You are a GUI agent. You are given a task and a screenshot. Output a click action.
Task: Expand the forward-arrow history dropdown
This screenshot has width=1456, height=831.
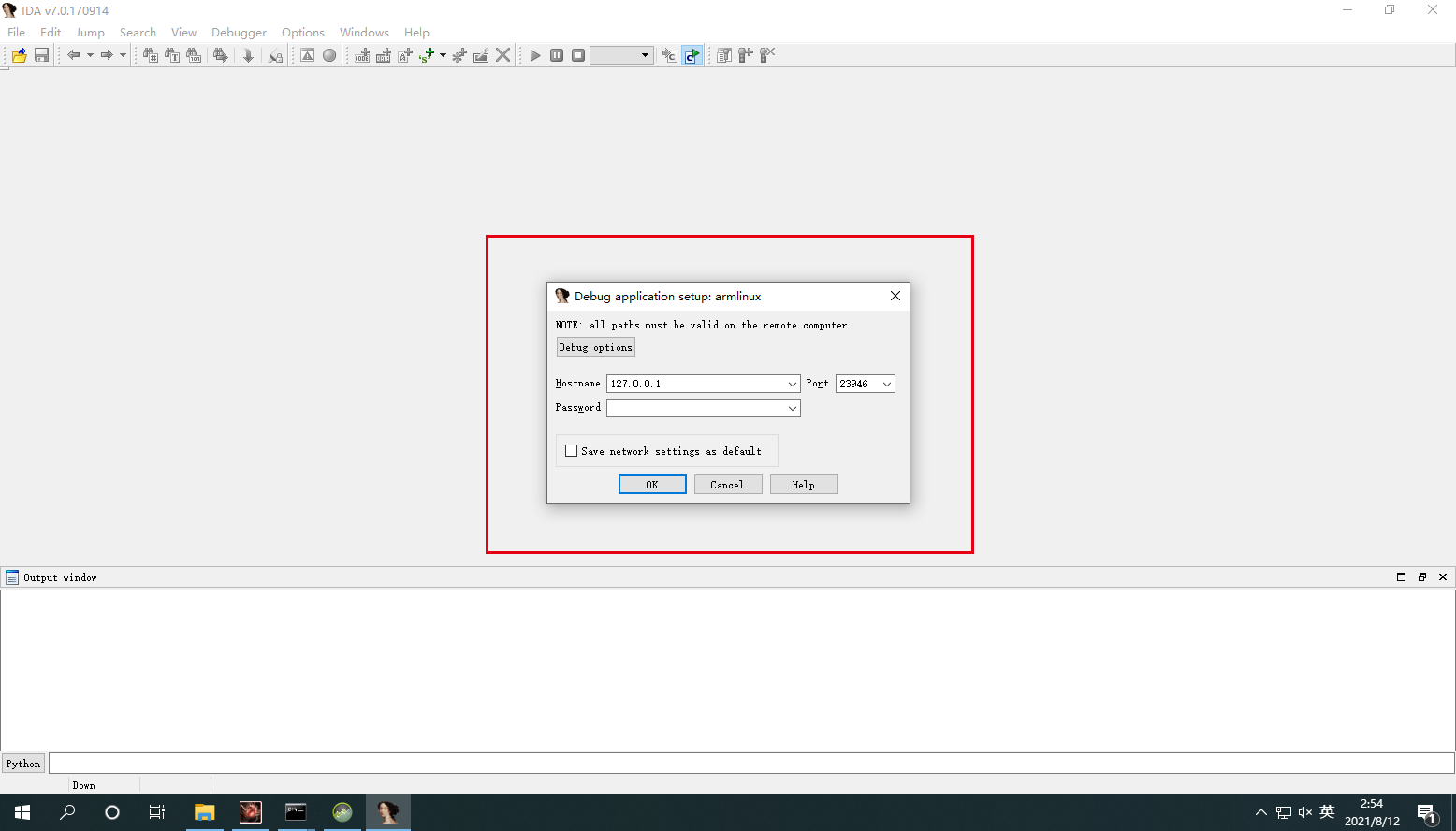[x=123, y=55]
